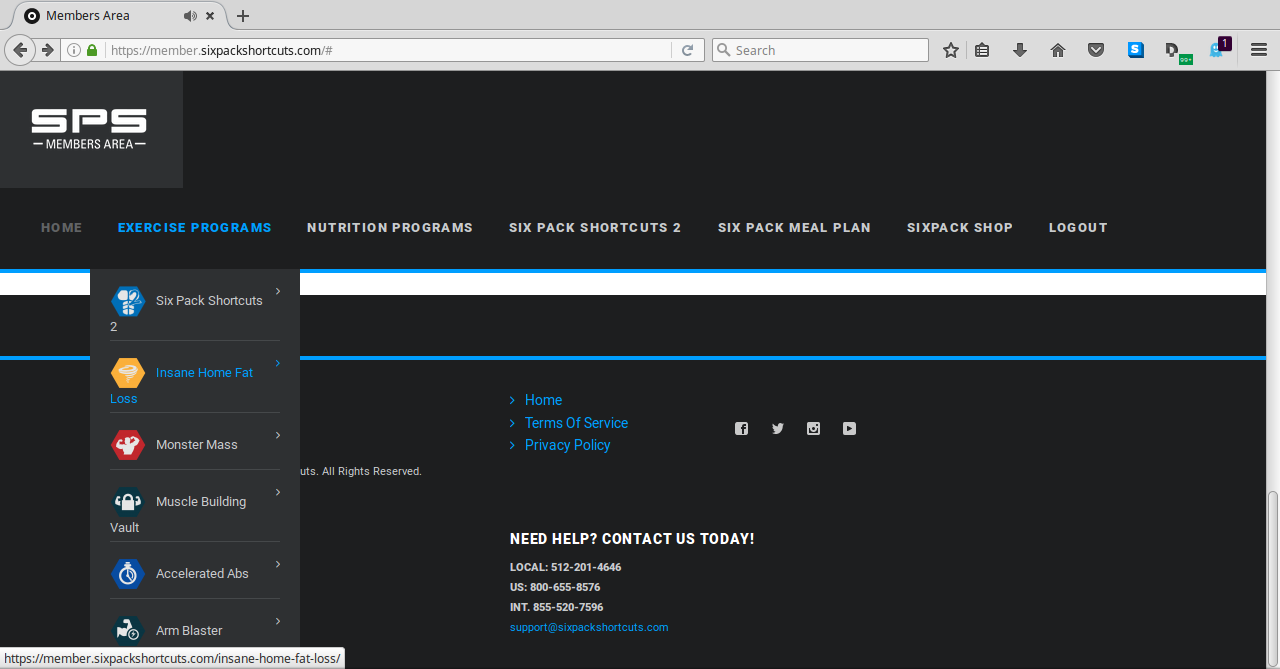Screen dimensions: 1280x669
Task: Expand the Six Pack Shortcuts 2 submenu arrow
Action: (278, 291)
